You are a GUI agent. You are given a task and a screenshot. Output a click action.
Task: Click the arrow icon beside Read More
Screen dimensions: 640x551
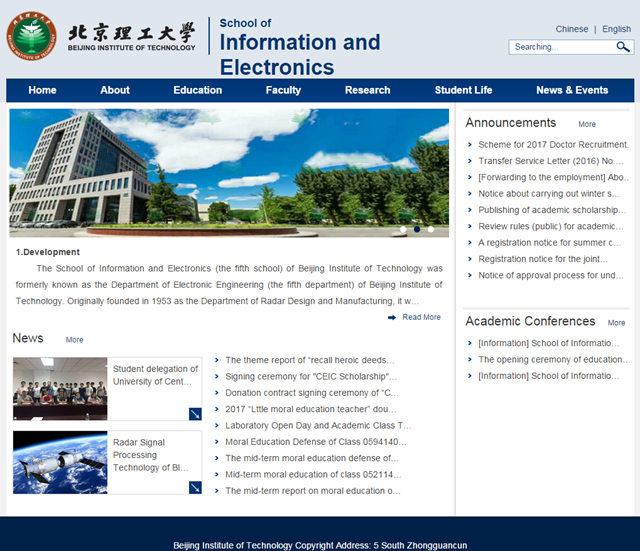pyautogui.click(x=392, y=318)
